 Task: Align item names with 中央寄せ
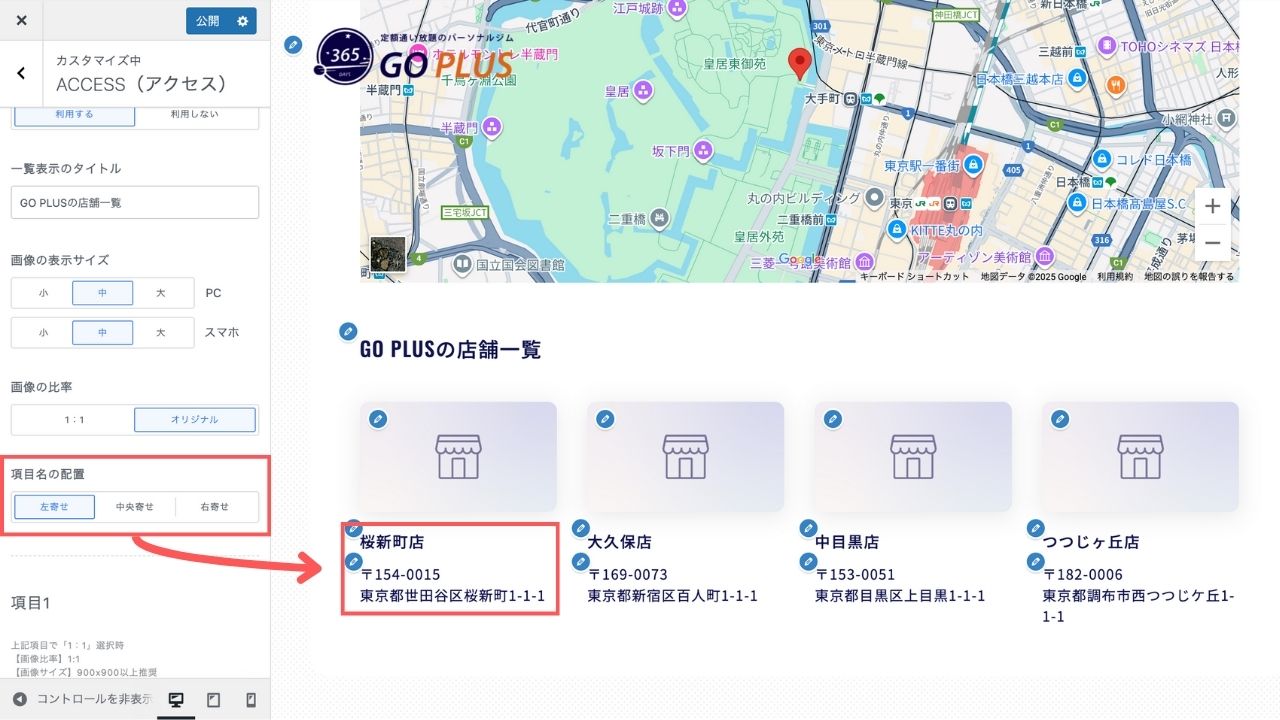click(x=135, y=507)
